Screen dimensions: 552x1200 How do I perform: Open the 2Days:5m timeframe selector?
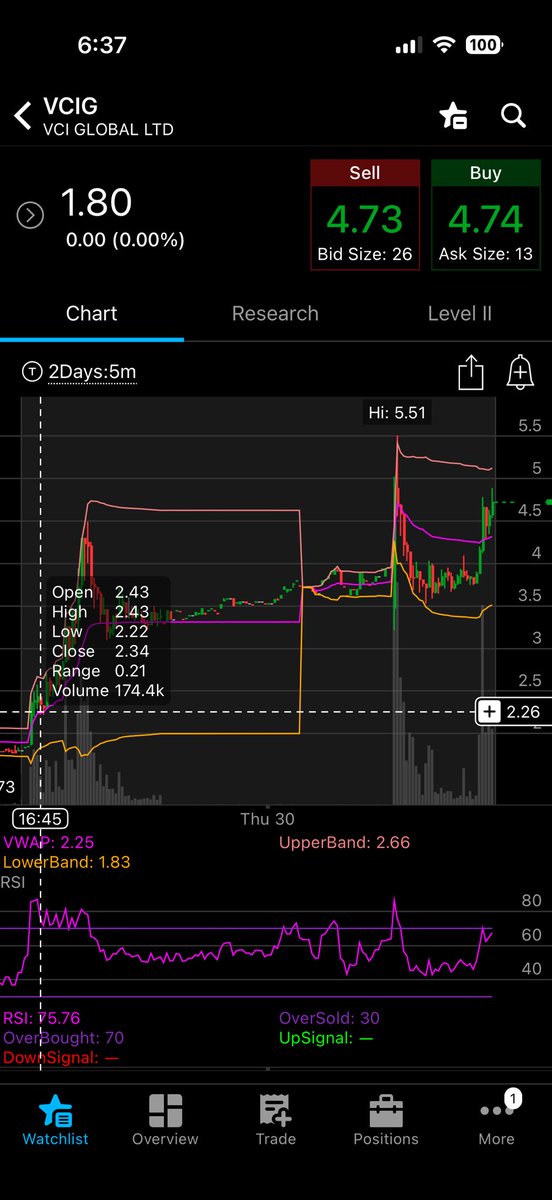(79, 373)
